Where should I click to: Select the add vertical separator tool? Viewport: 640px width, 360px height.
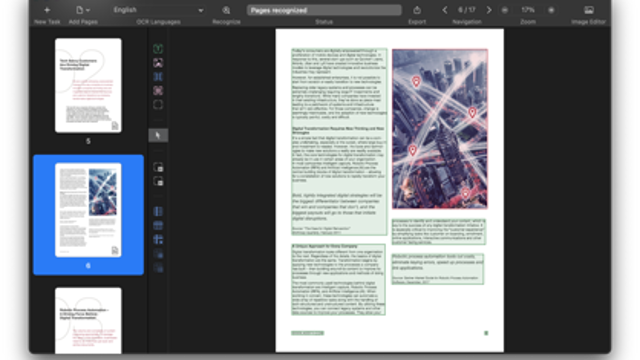click(158, 211)
